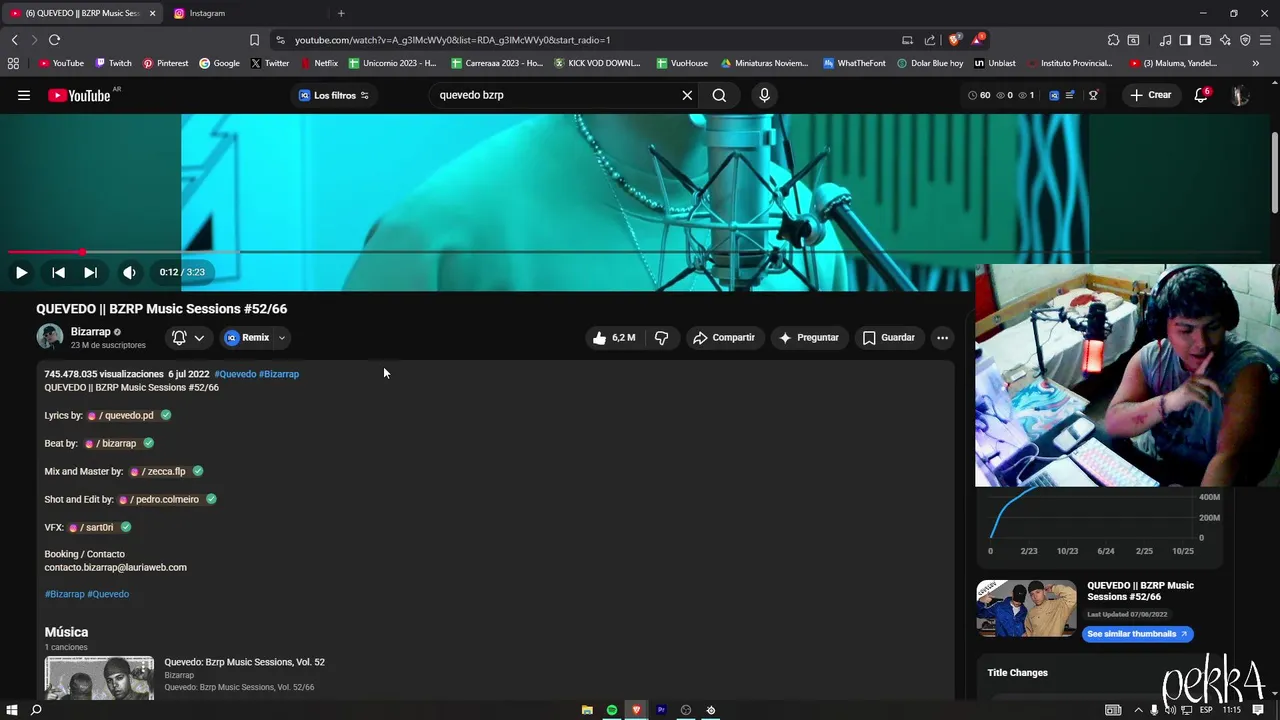Like the video with 6,2 M likes
This screenshot has height=720, width=1280.
[613, 338]
